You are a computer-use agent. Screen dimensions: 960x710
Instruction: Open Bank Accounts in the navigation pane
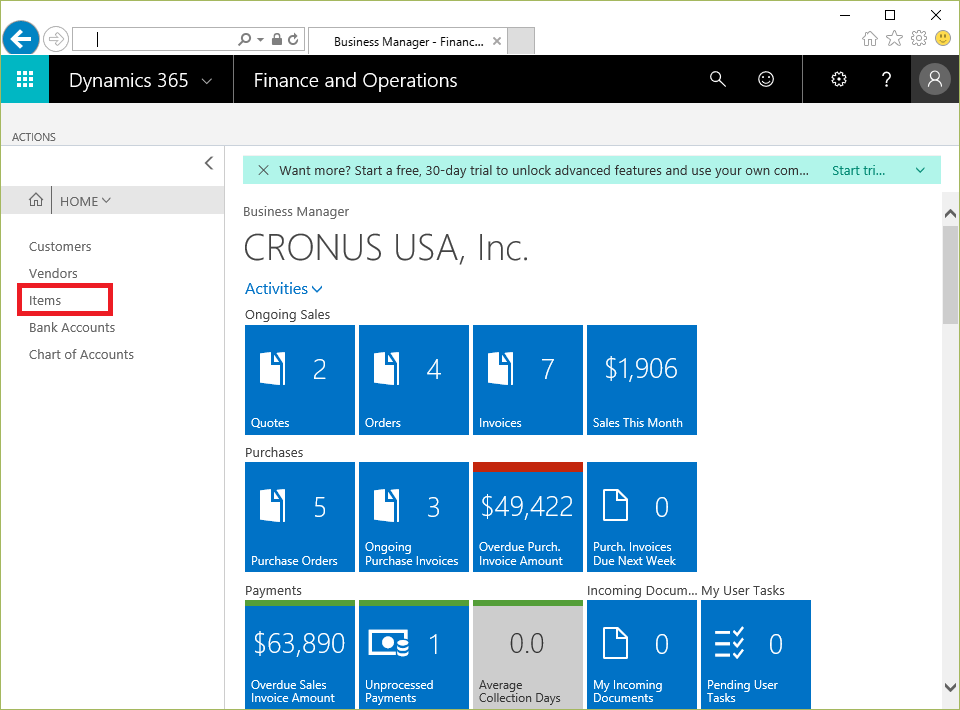click(72, 327)
